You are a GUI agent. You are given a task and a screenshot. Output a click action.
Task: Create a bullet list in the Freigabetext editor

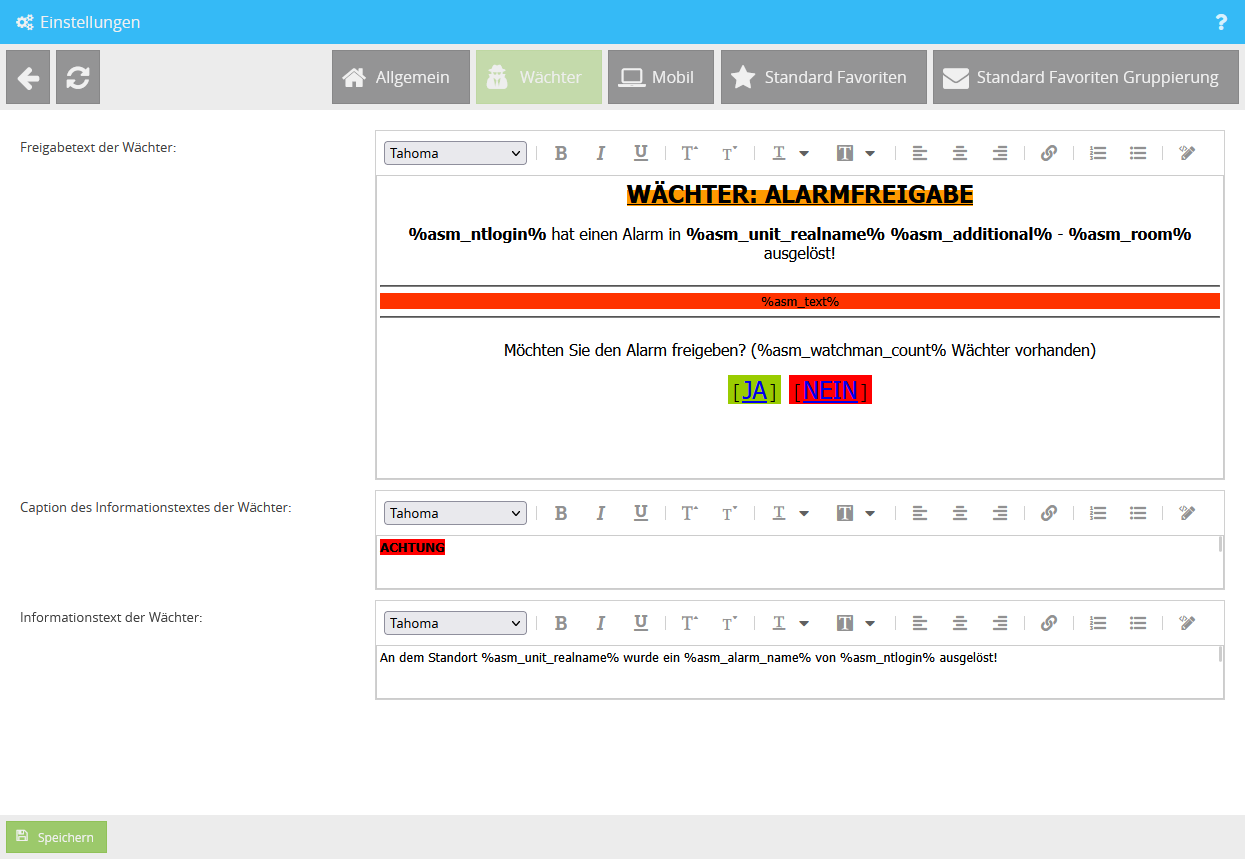tap(1138, 152)
